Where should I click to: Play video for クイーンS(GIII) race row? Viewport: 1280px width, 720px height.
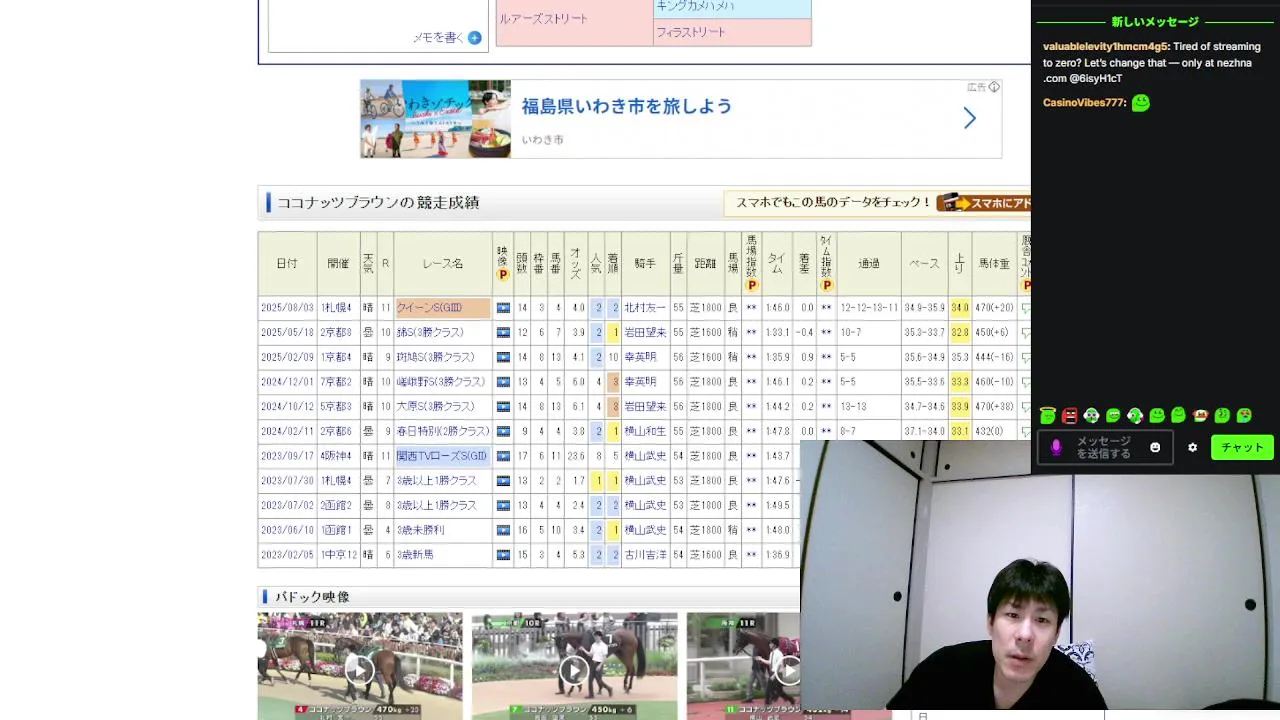pyautogui.click(x=503, y=308)
